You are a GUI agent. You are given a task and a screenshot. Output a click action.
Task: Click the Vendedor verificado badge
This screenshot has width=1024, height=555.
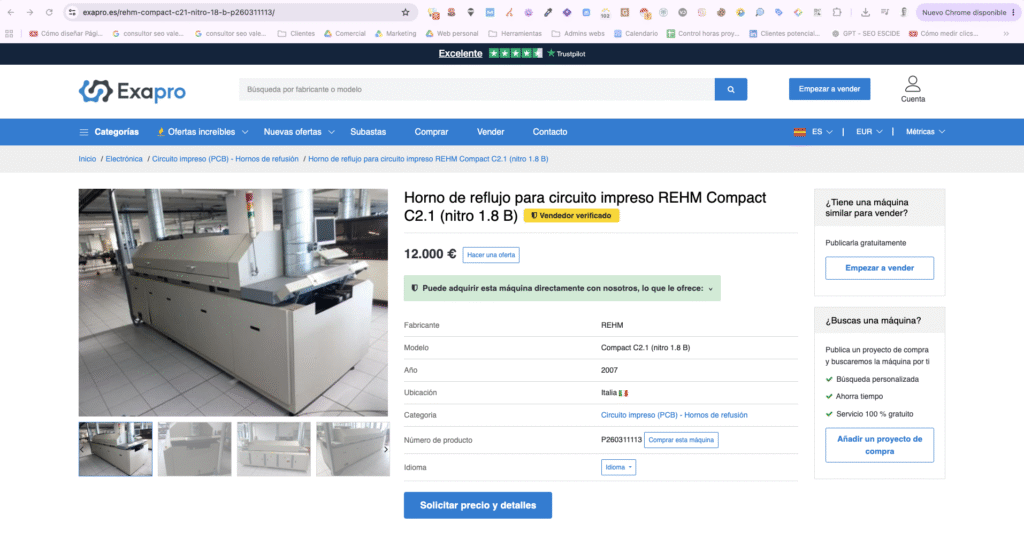tap(571, 215)
